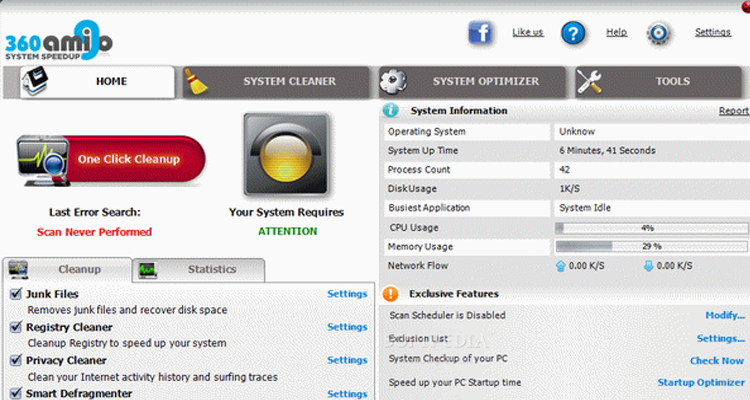Uncheck the Junk Files checkbox
750x400 pixels.
(16, 293)
